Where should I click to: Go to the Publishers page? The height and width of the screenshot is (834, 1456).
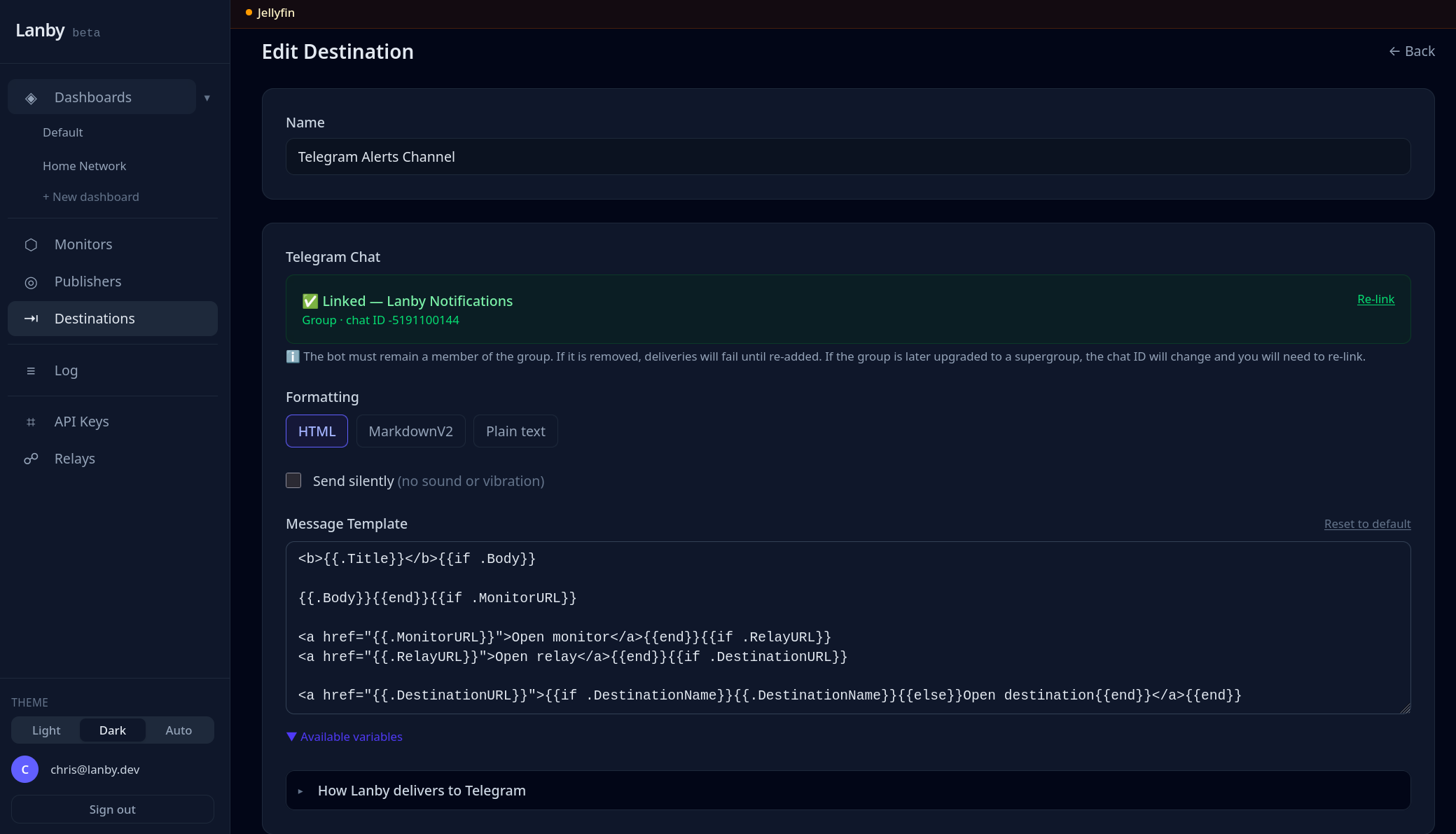[113, 282]
